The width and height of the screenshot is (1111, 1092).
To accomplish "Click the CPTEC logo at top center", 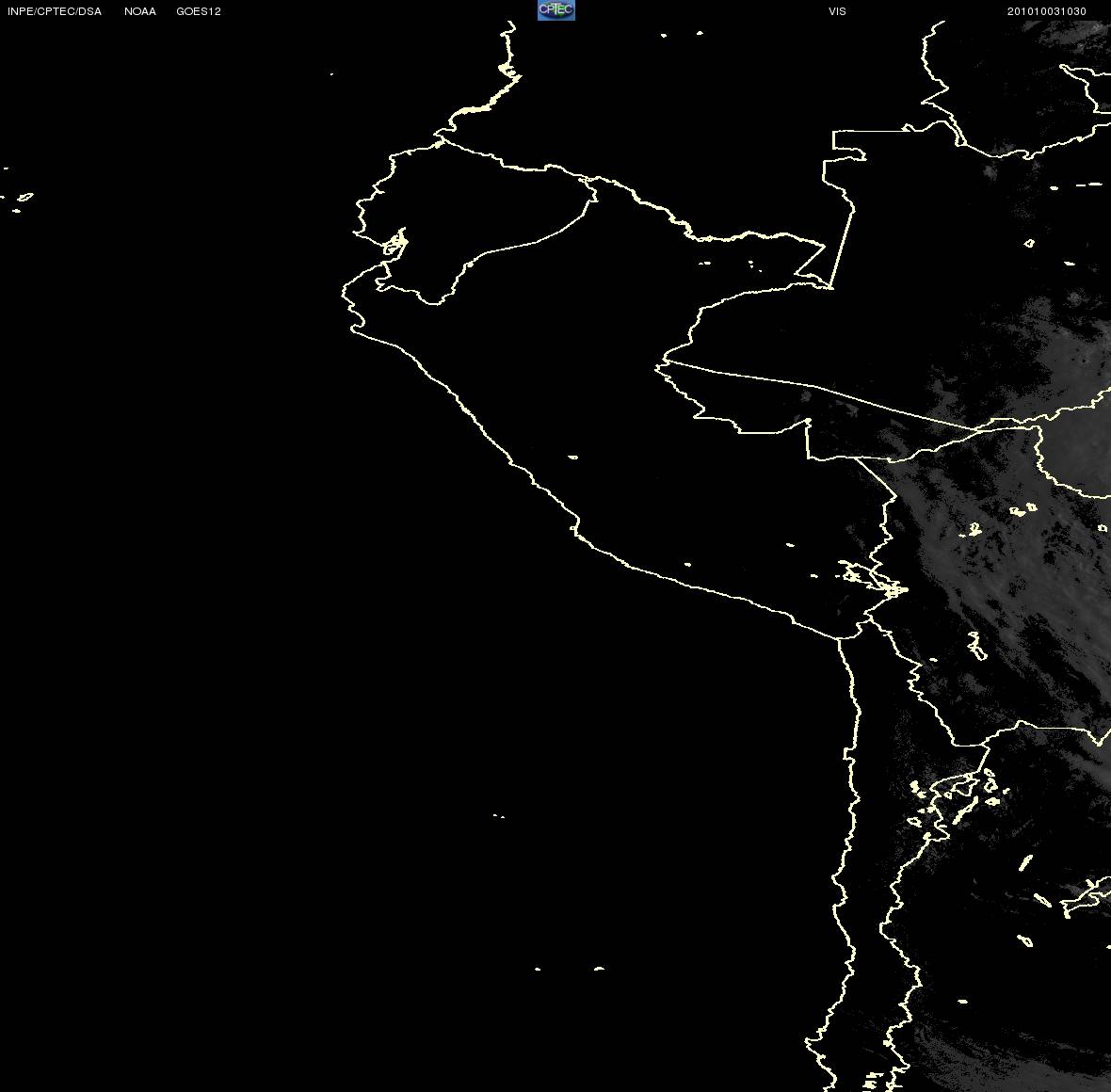I will [x=556, y=10].
